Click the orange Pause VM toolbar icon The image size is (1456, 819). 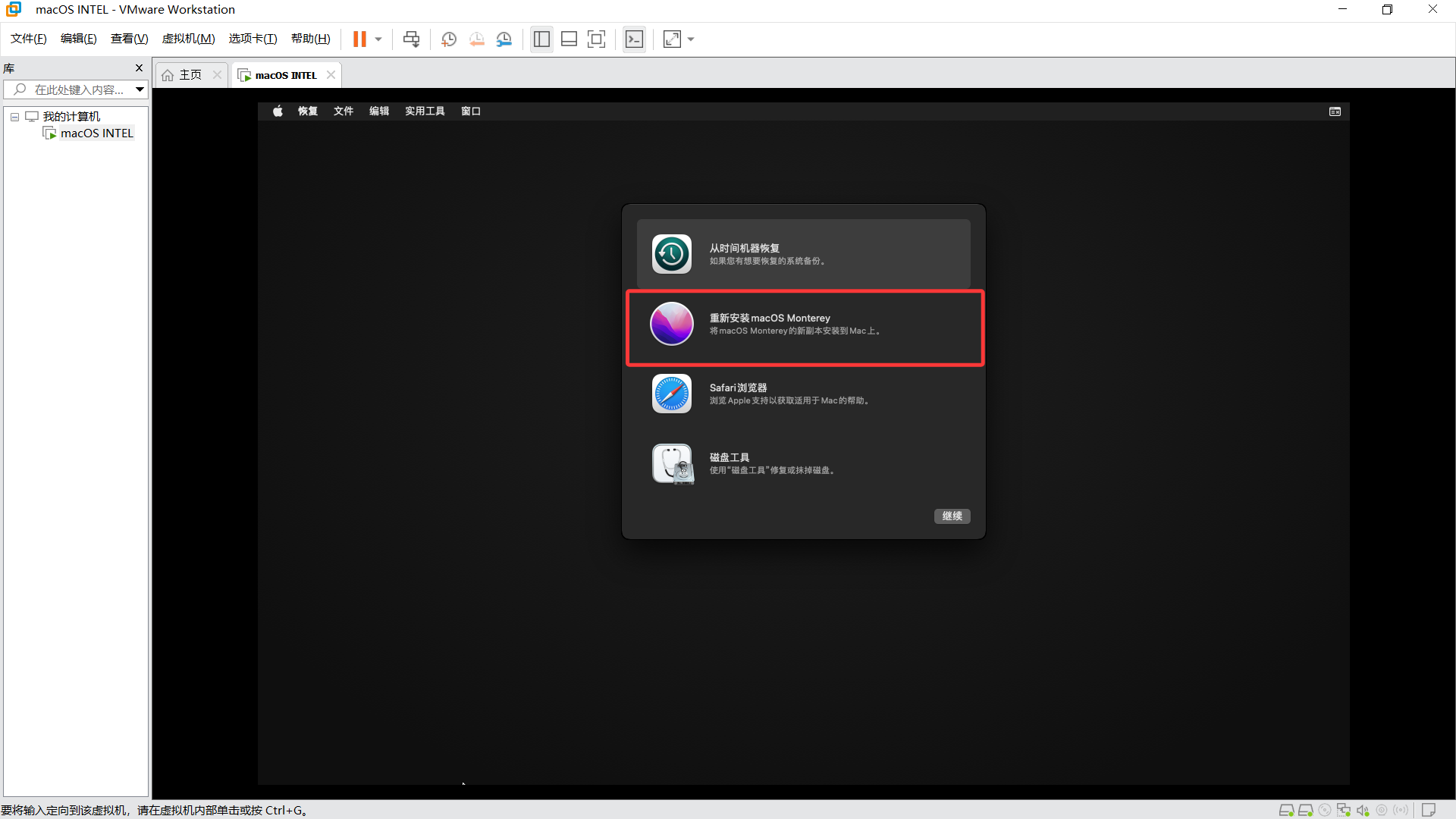click(359, 39)
